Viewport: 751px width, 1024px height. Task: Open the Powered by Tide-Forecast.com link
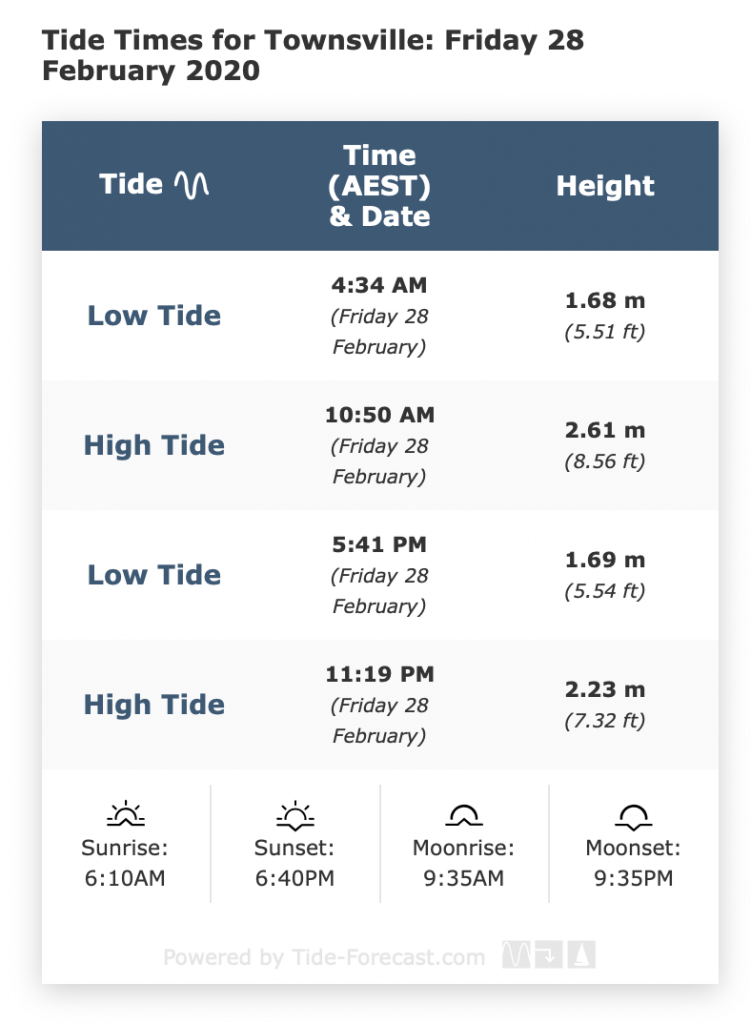point(324,957)
